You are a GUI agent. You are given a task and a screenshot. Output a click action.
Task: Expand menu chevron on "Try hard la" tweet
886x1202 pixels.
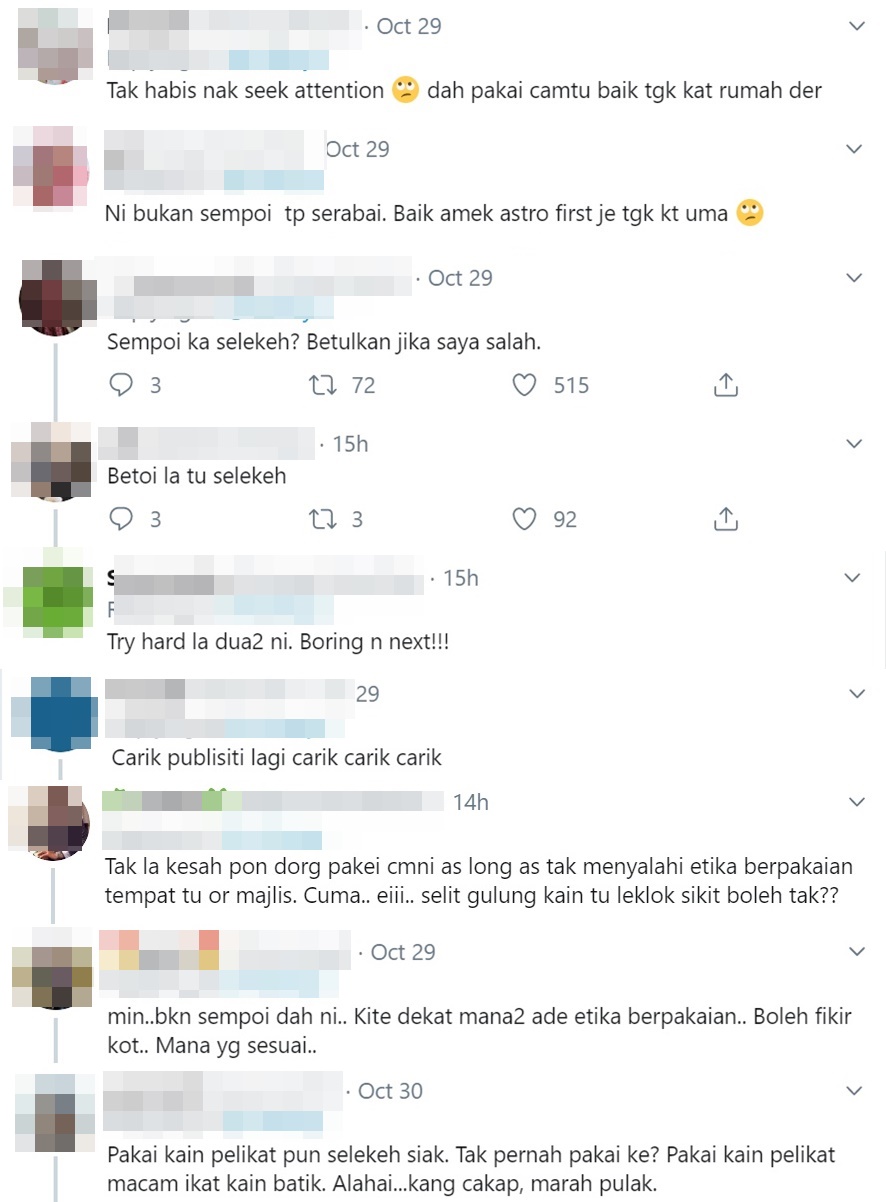pos(853,578)
